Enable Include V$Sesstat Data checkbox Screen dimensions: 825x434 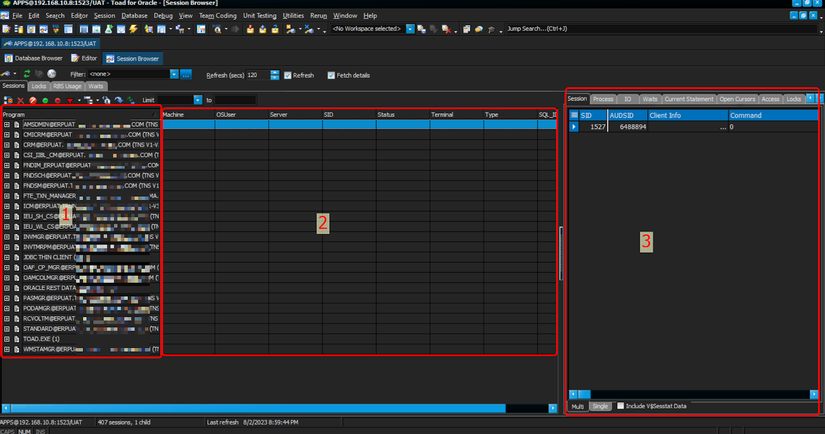click(620, 406)
